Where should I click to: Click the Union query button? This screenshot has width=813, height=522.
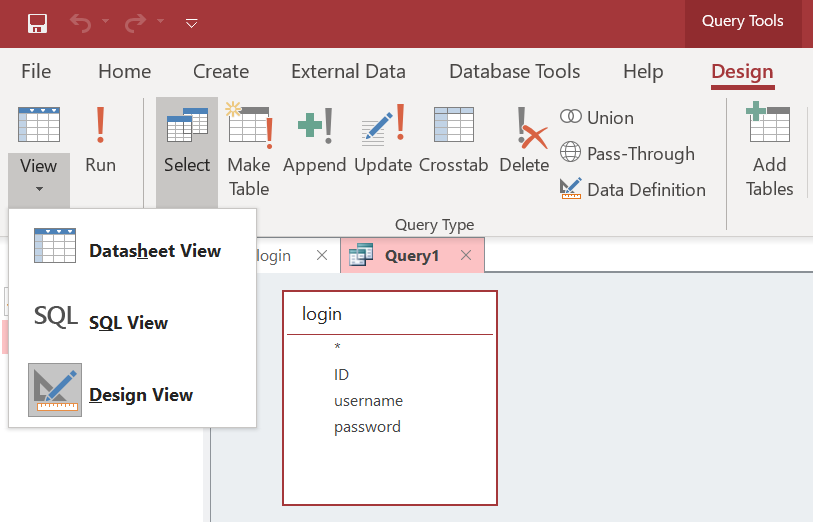click(x=597, y=118)
